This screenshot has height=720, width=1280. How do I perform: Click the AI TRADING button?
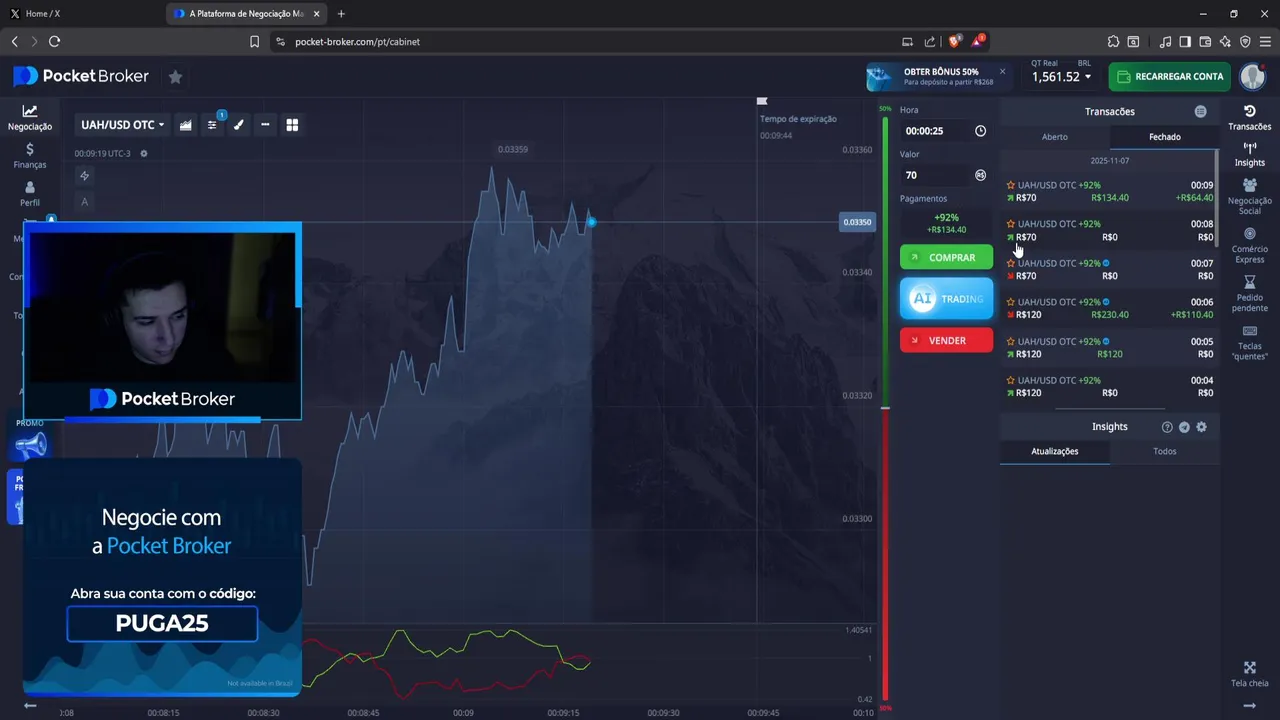[x=946, y=299]
